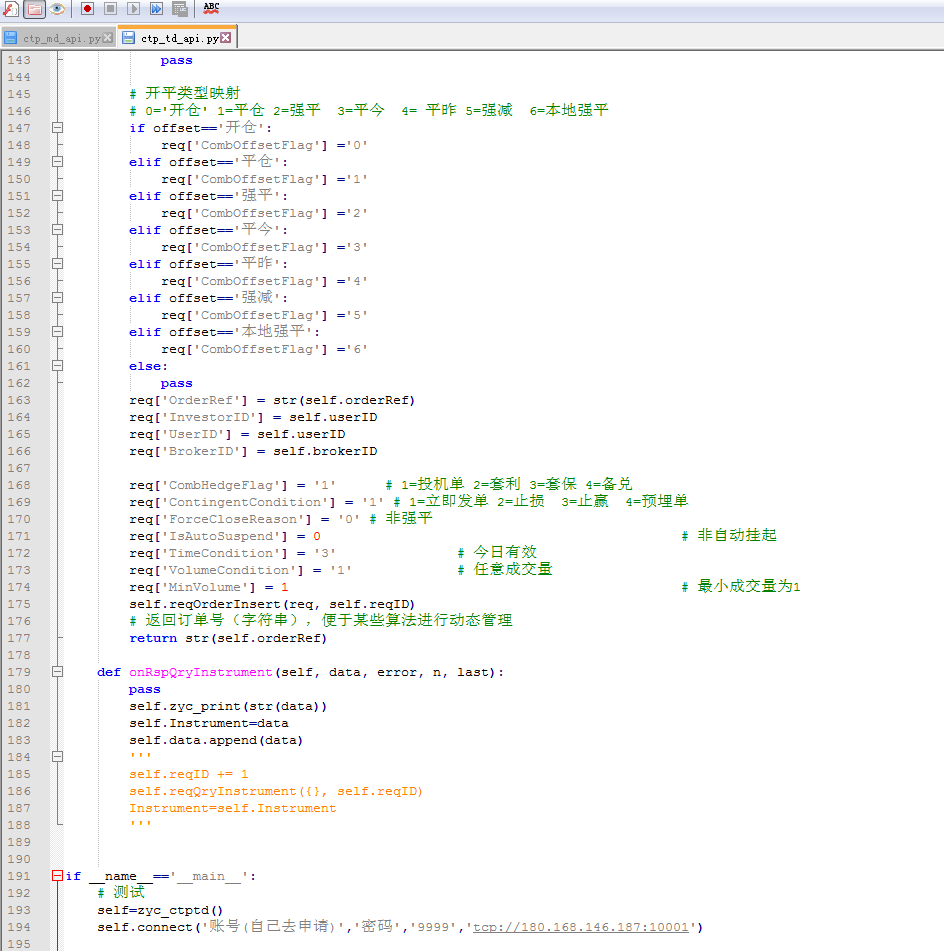Click line number 168 in the margin

[19, 485]
